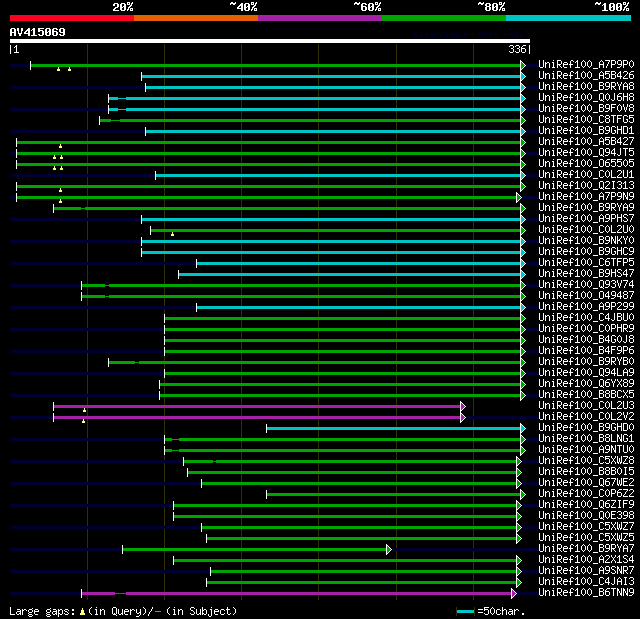640x619 pixels.
Task: Click the UniRef100_C5XWZ5 label
Action: tap(586, 538)
